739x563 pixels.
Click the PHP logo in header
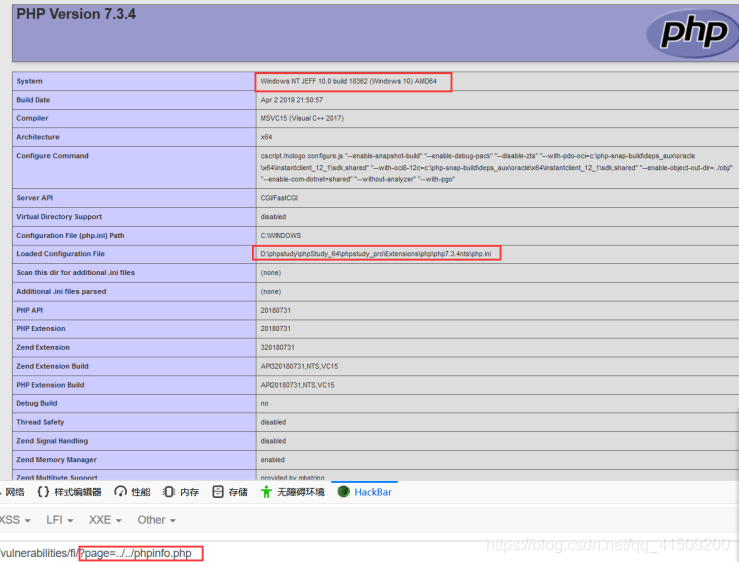pyautogui.click(x=693, y=32)
